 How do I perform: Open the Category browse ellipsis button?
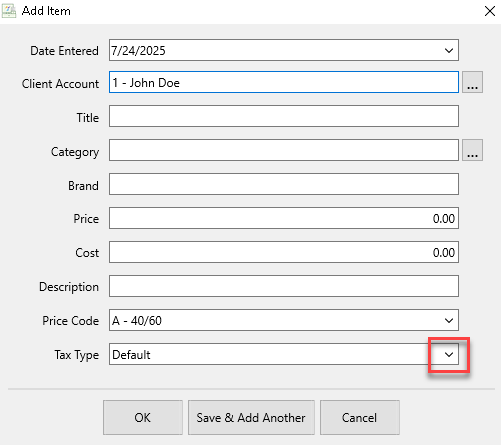[472, 150]
